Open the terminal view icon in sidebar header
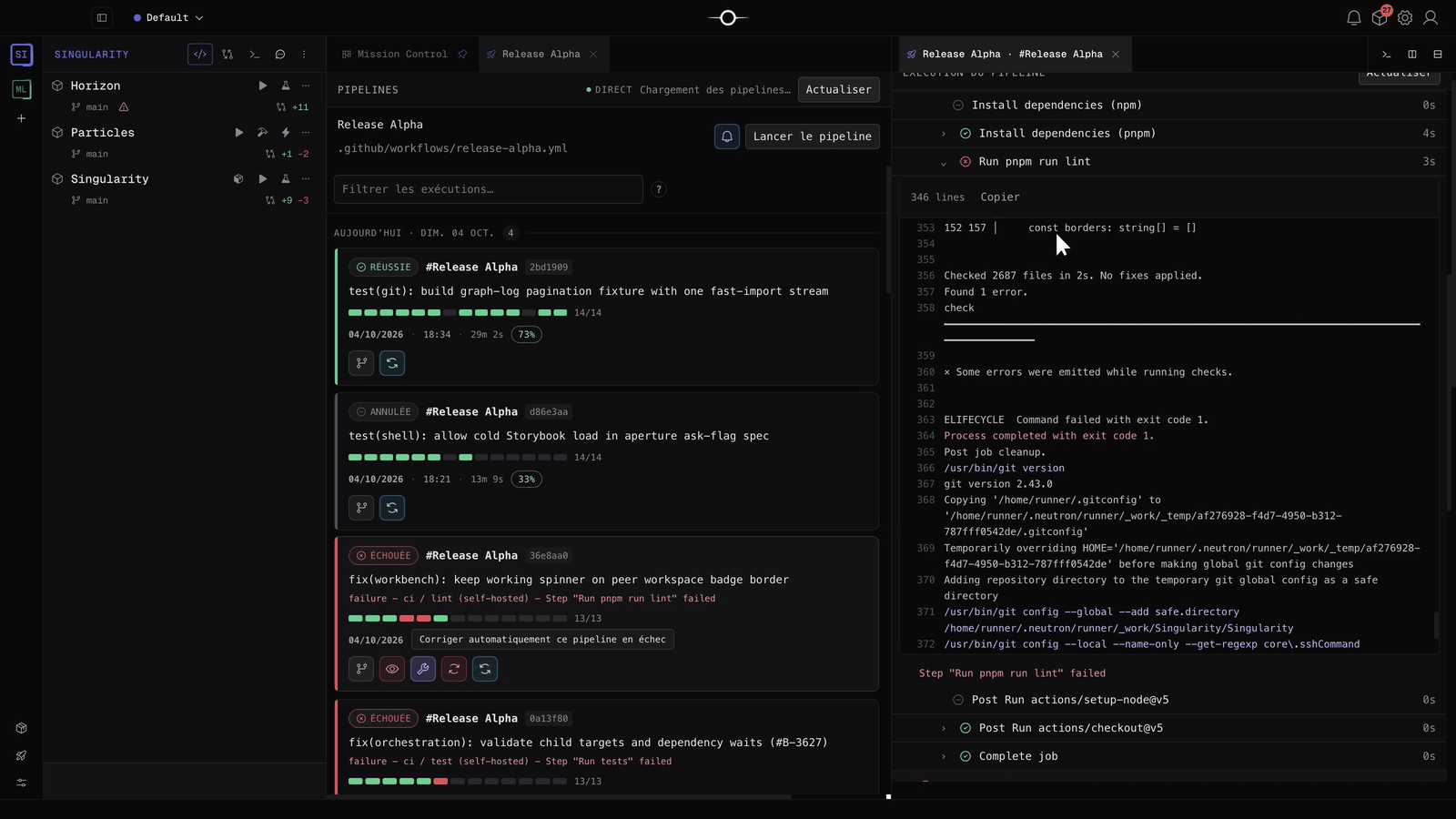The height and width of the screenshot is (819, 1456). pos(255,55)
